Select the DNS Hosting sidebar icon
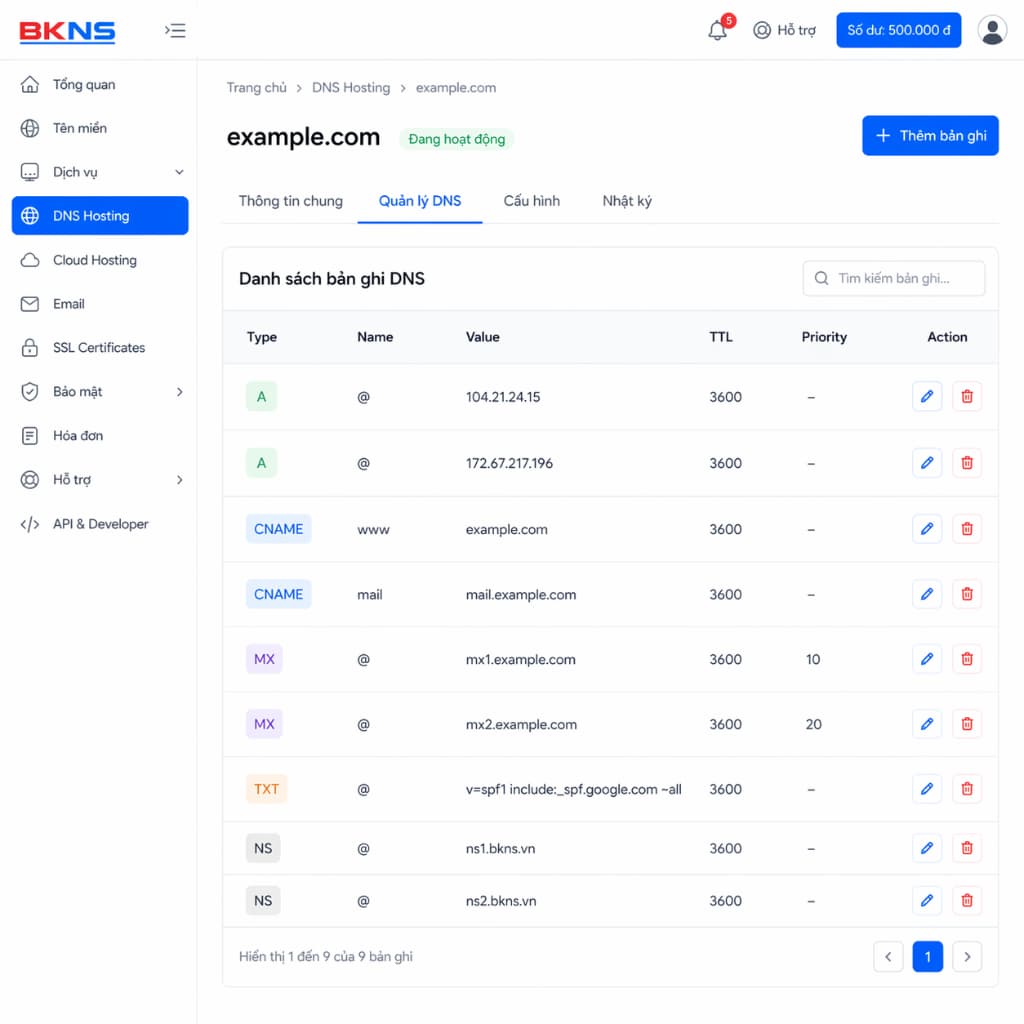The image size is (1024, 1024). point(32,215)
